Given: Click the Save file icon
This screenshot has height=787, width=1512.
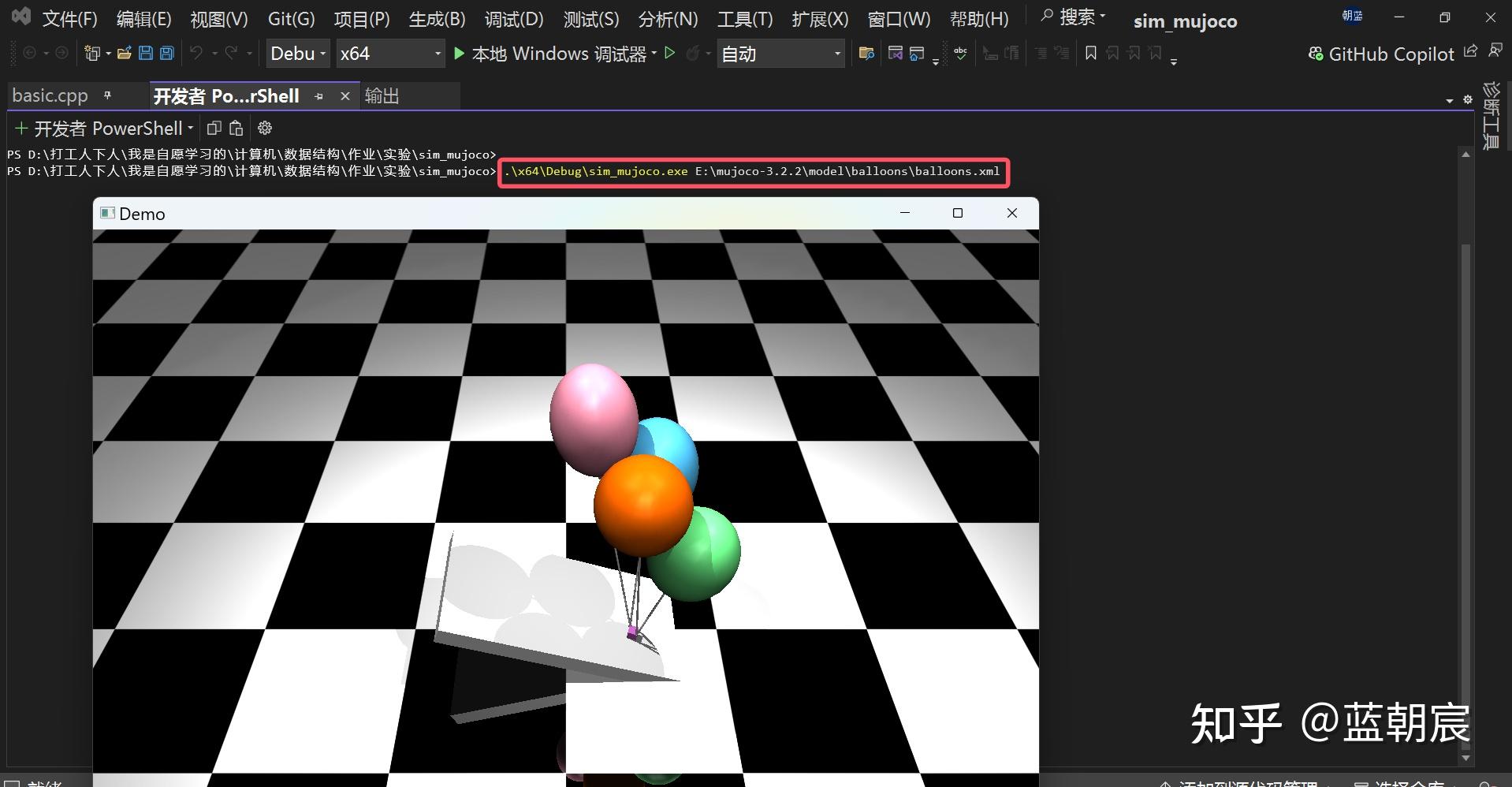Looking at the screenshot, I should [x=146, y=54].
